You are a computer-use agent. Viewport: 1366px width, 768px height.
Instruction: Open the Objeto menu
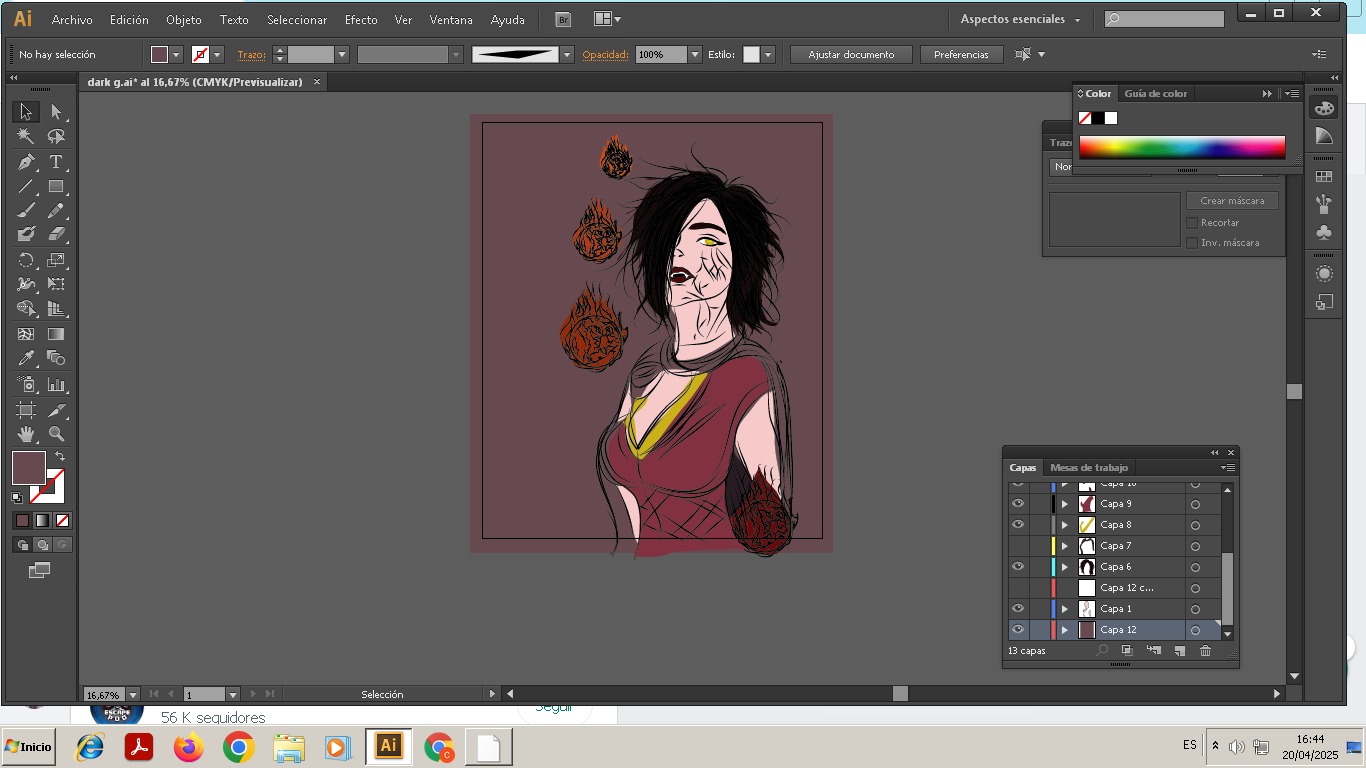click(x=183, y=19)
